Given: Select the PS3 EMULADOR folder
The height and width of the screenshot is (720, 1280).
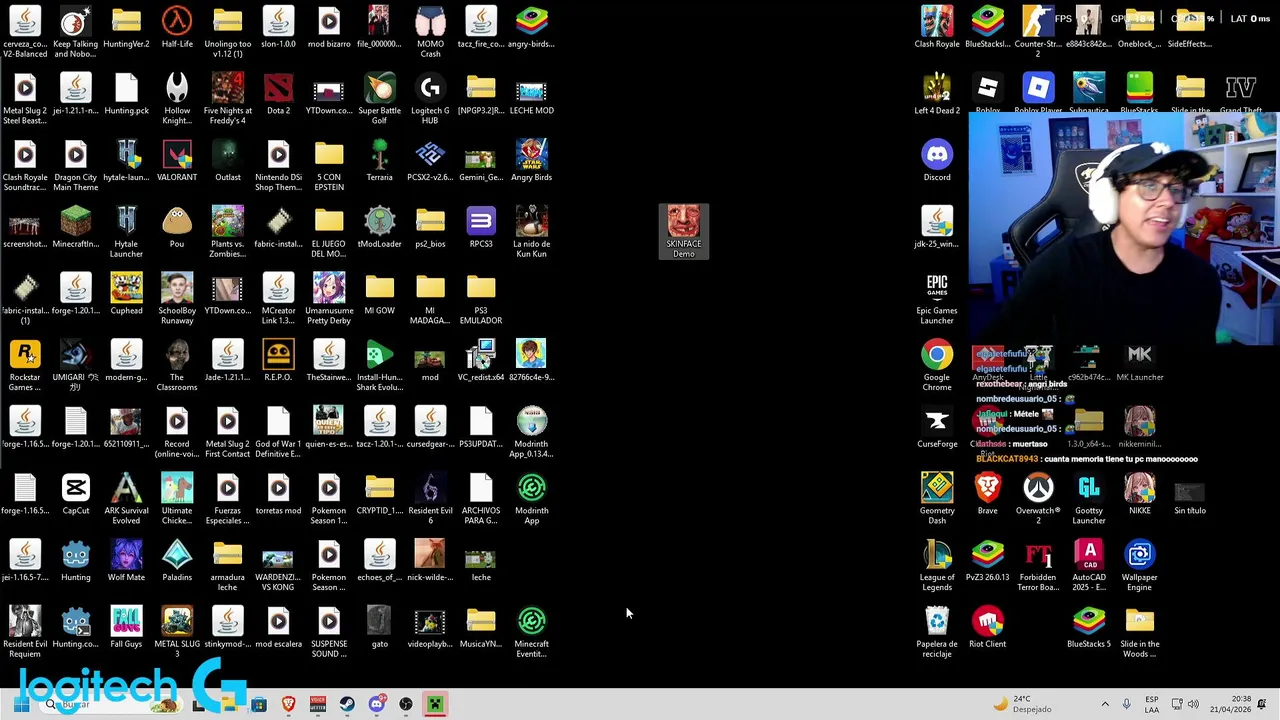Looking at the screenshot, I should 481,300.
